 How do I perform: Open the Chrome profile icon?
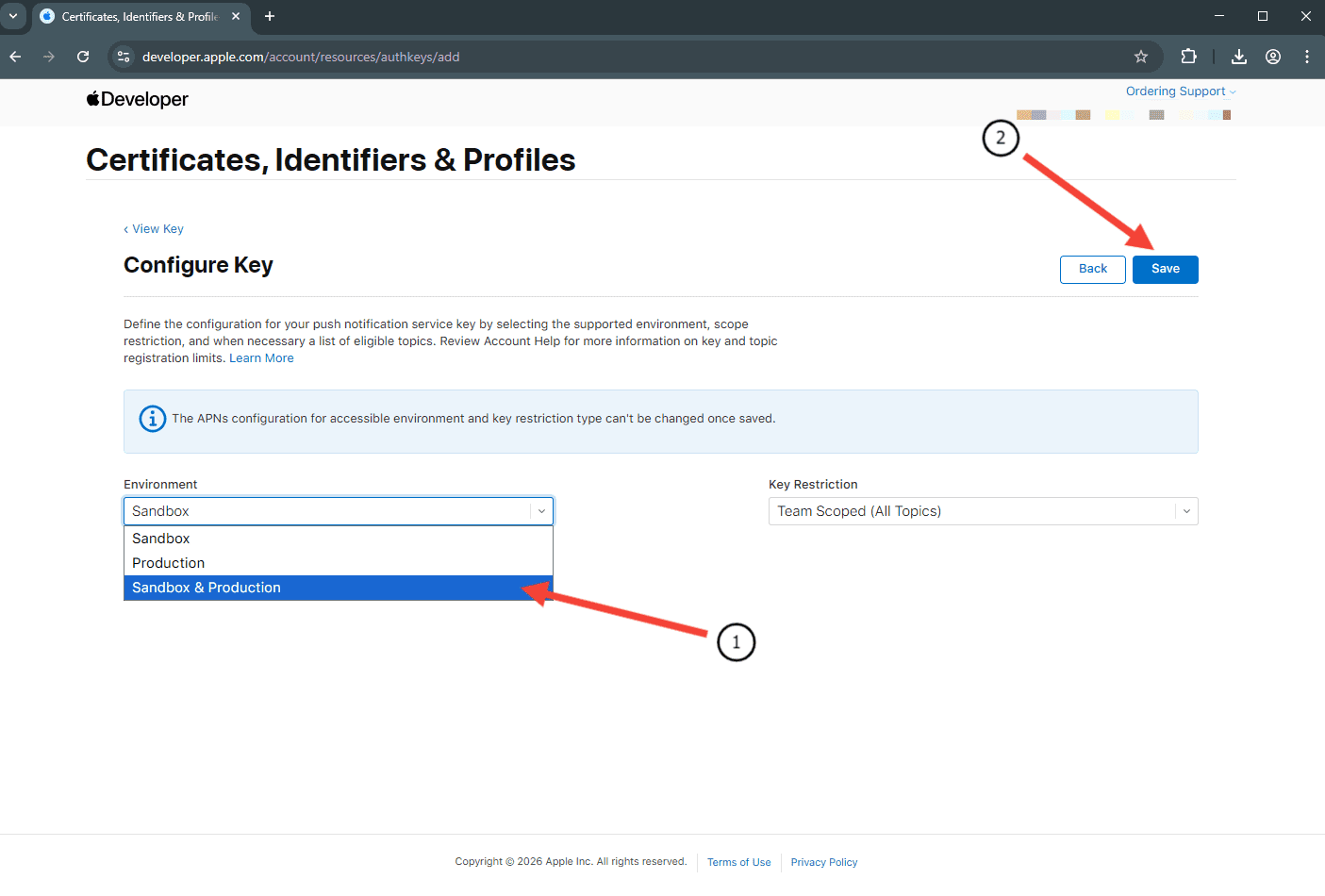1273,57
